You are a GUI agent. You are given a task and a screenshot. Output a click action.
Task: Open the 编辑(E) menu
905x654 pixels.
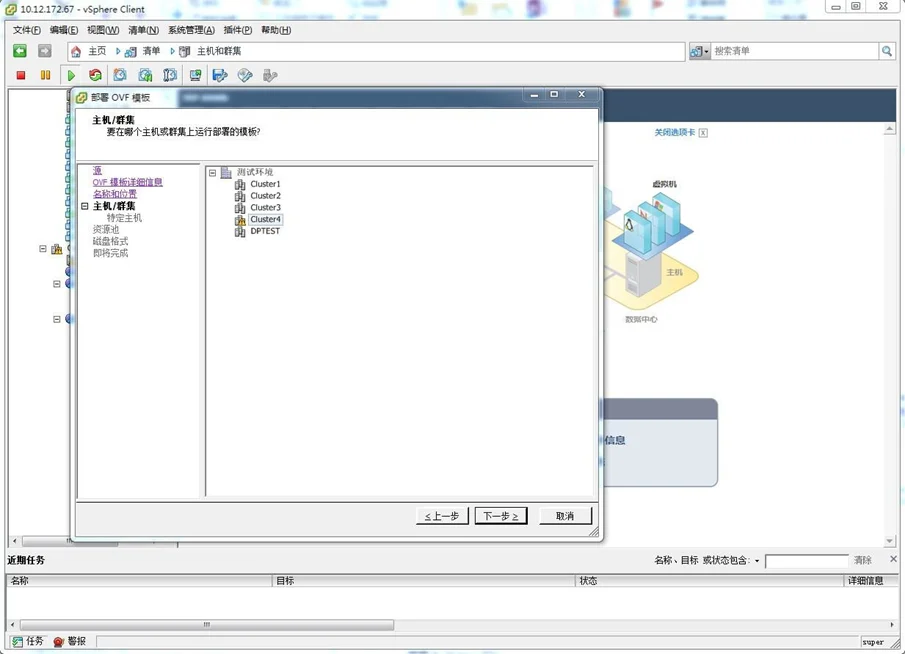point(63,30)
